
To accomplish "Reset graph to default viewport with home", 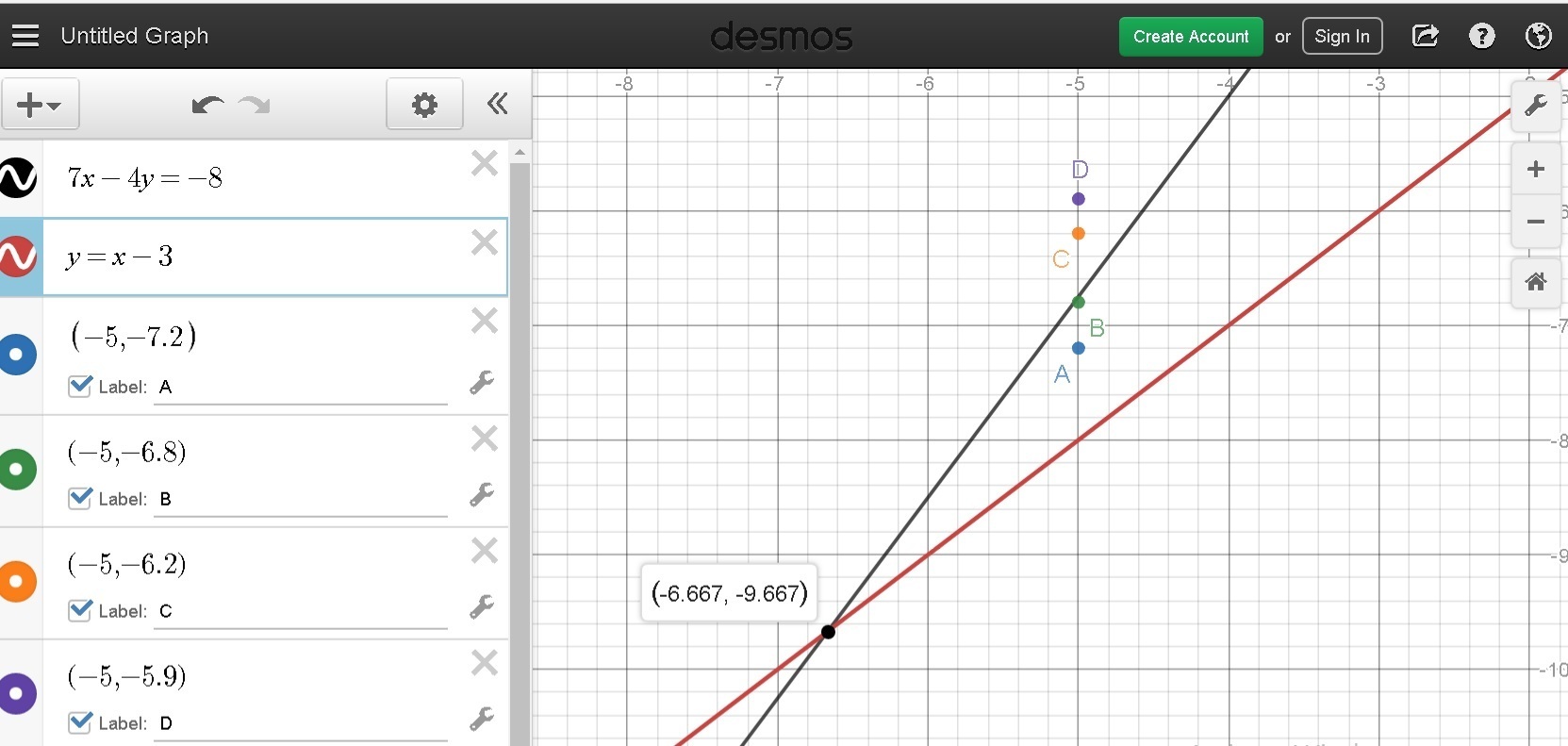I will [1536, 282].
